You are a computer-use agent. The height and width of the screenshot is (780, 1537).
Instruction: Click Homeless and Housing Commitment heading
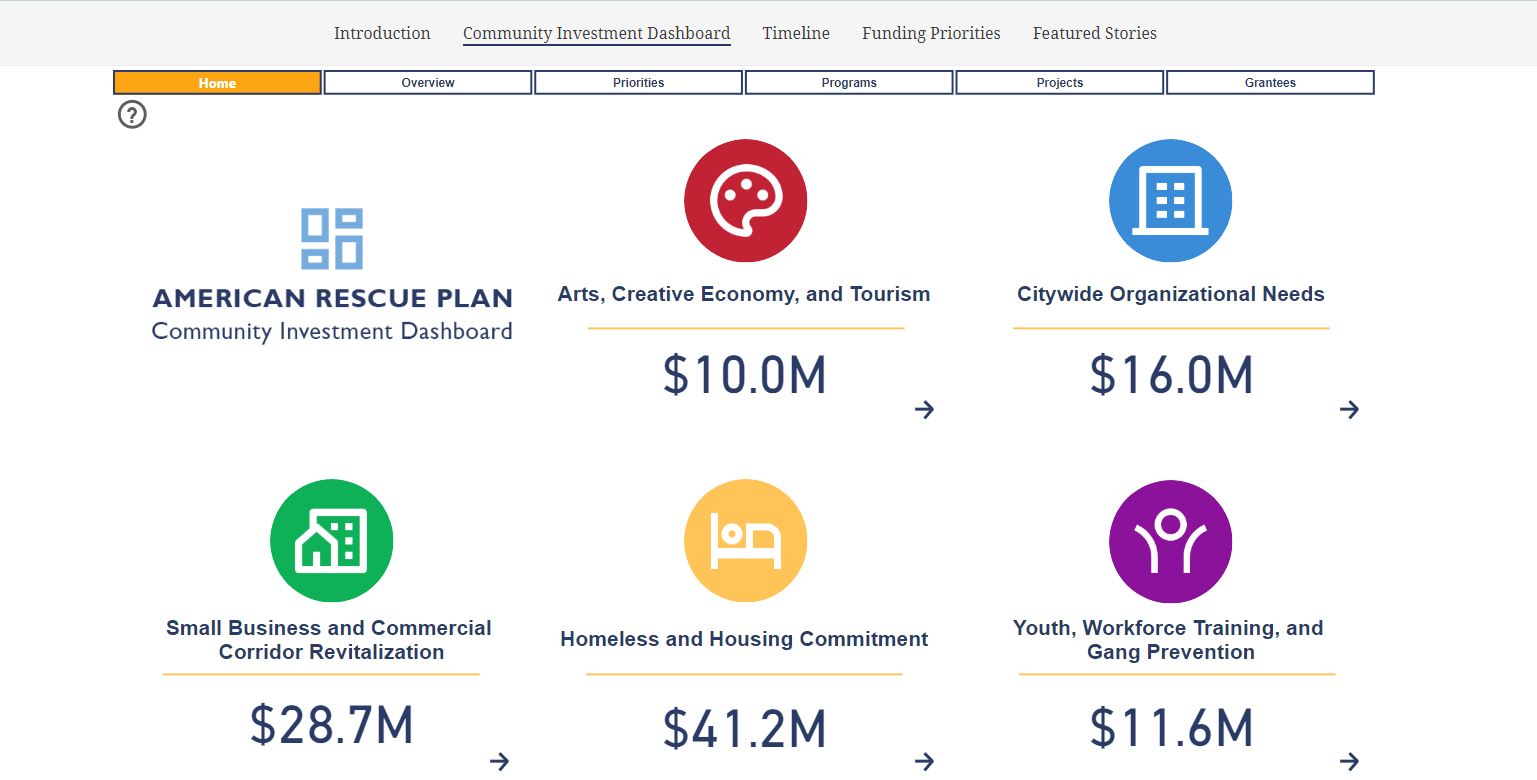point(744,639)
